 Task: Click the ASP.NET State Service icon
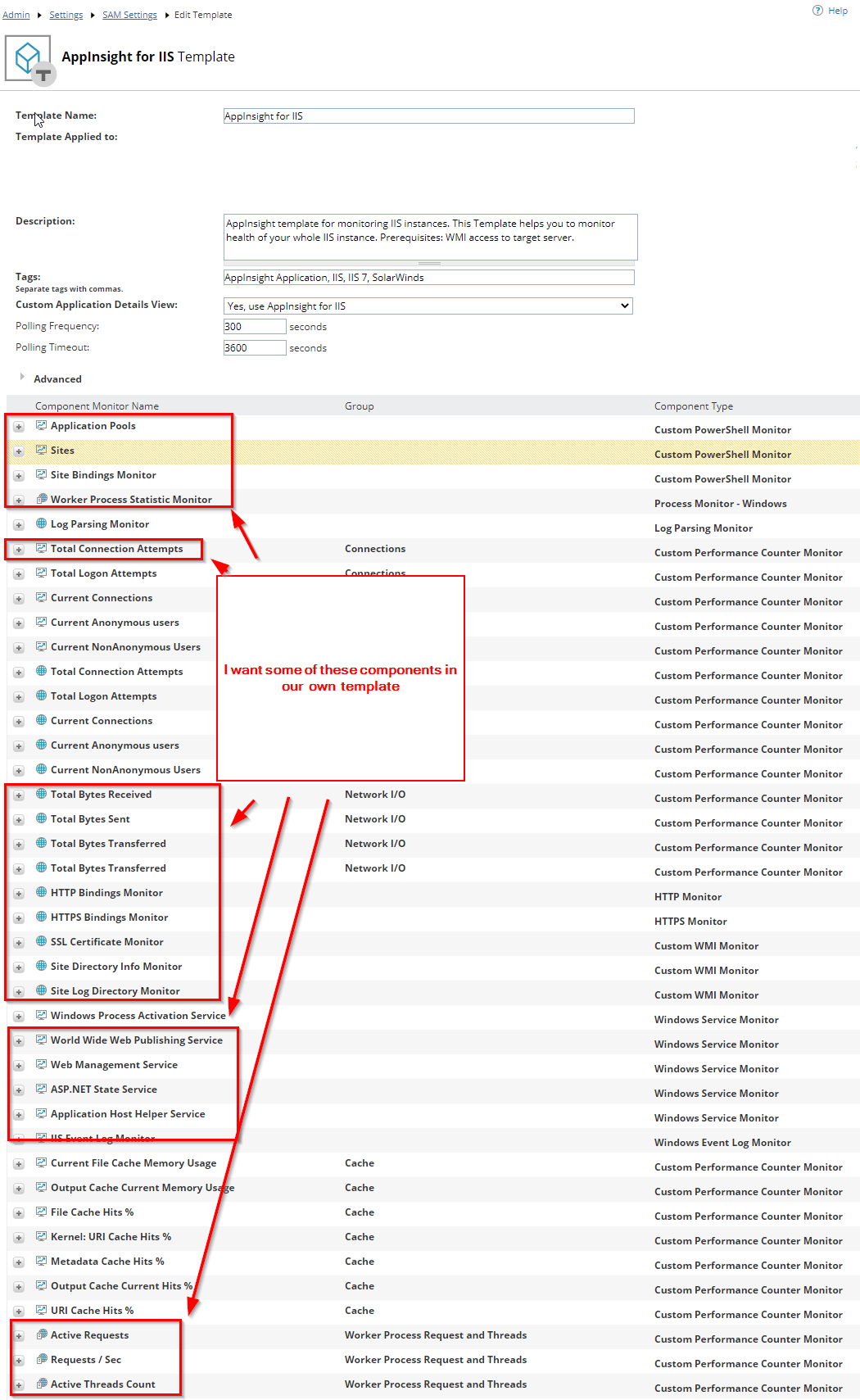pos(41,1089)
